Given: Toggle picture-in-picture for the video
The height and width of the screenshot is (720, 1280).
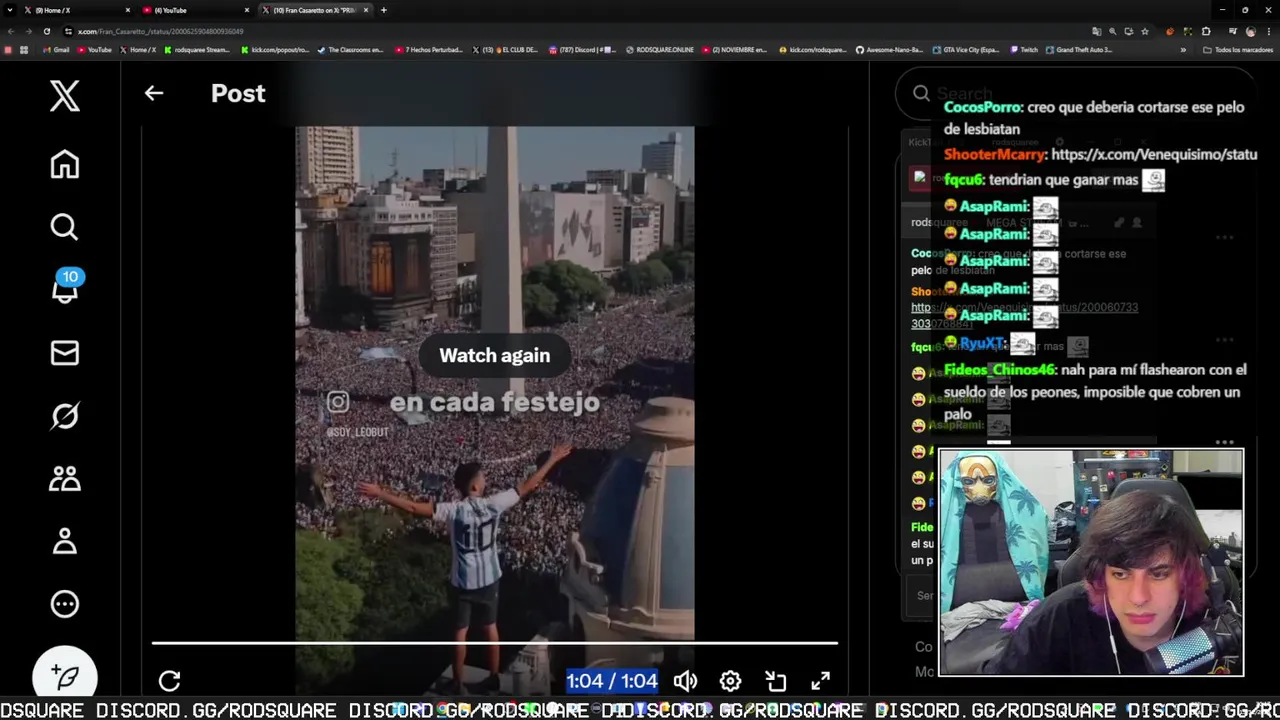Looking at the screenshot, I should tap(776, 681).
